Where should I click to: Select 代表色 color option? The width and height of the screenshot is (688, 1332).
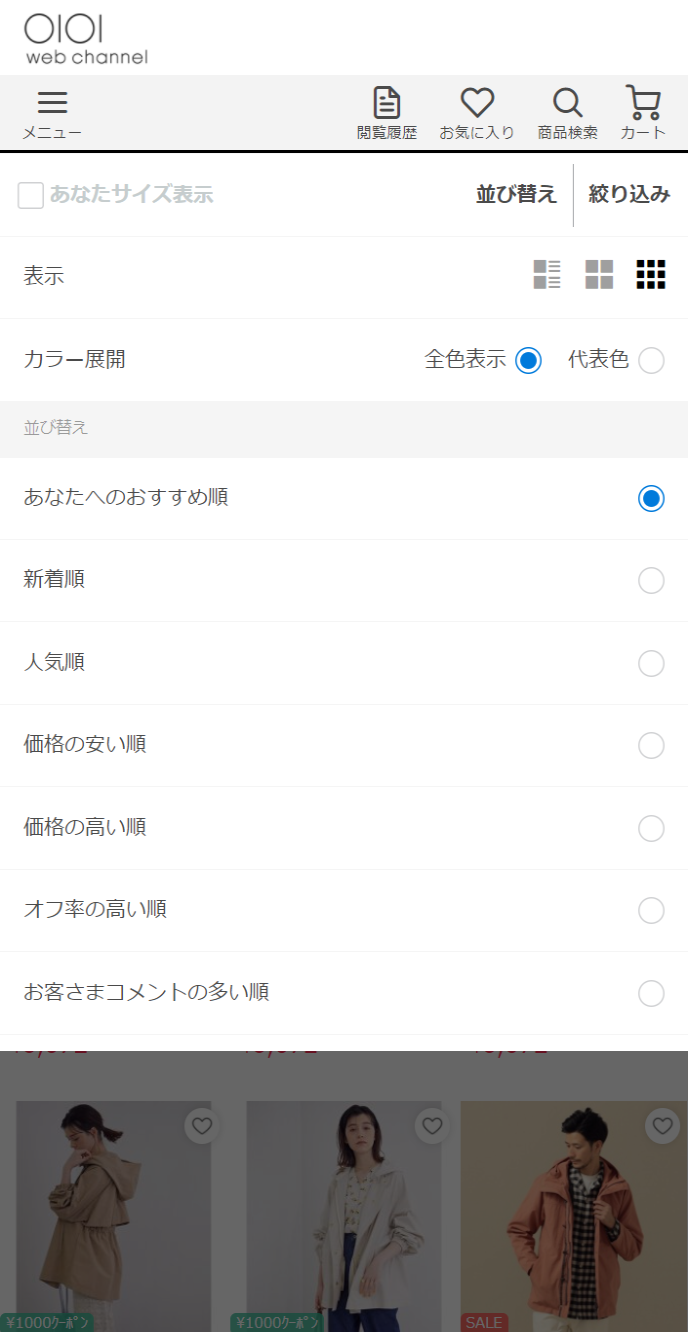tap(651, 360)
